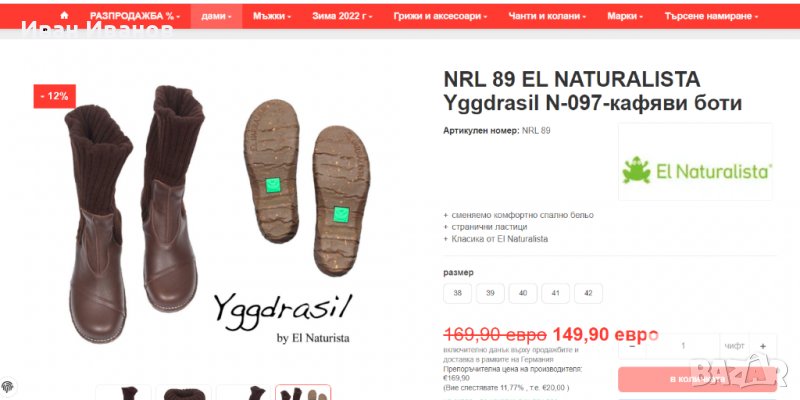Click the -12% discount badge
Viewport: 800px width, 400px height.
click(55, 96)
